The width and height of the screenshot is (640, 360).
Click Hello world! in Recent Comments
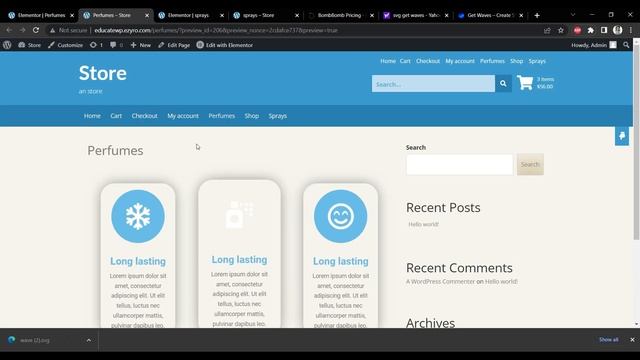pos(501,282)
